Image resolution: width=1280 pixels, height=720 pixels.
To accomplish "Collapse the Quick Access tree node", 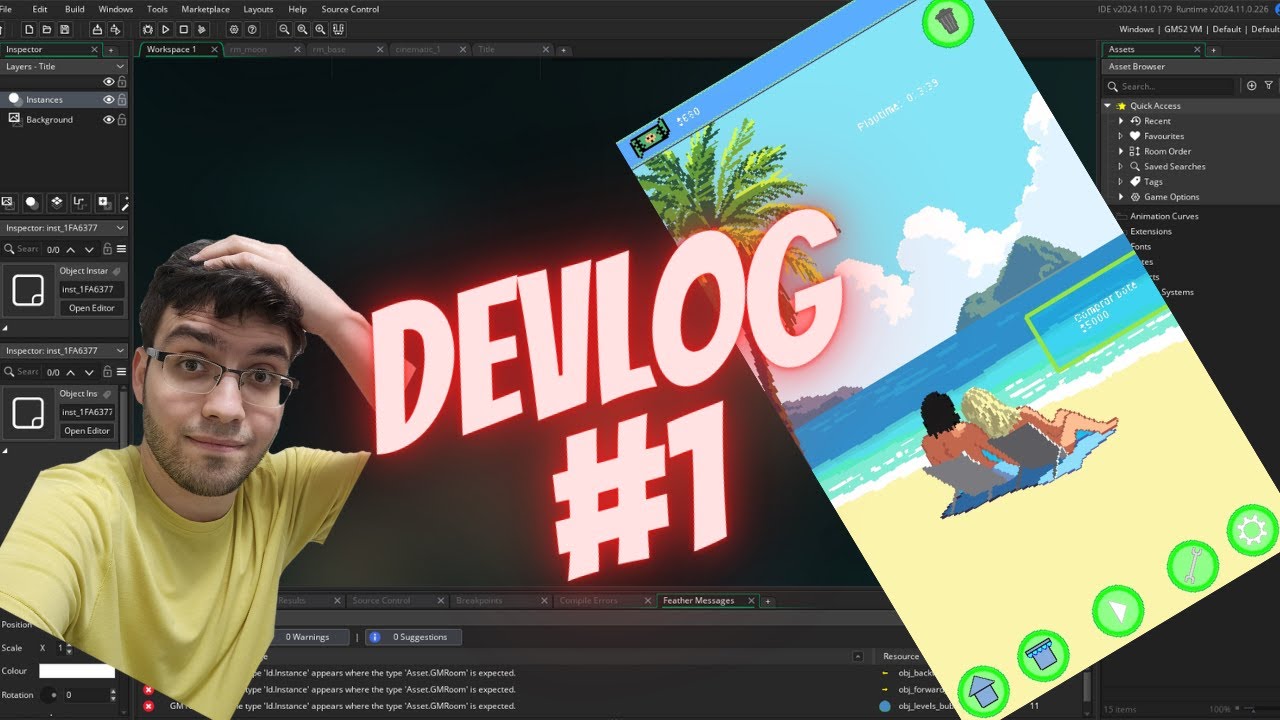I will pyautogui.click(x=1108, y=106).
